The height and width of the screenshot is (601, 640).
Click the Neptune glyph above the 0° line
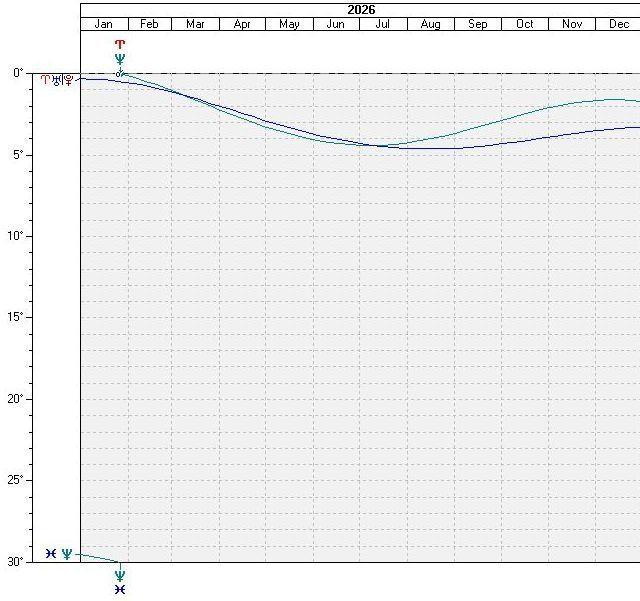point(120,60)
